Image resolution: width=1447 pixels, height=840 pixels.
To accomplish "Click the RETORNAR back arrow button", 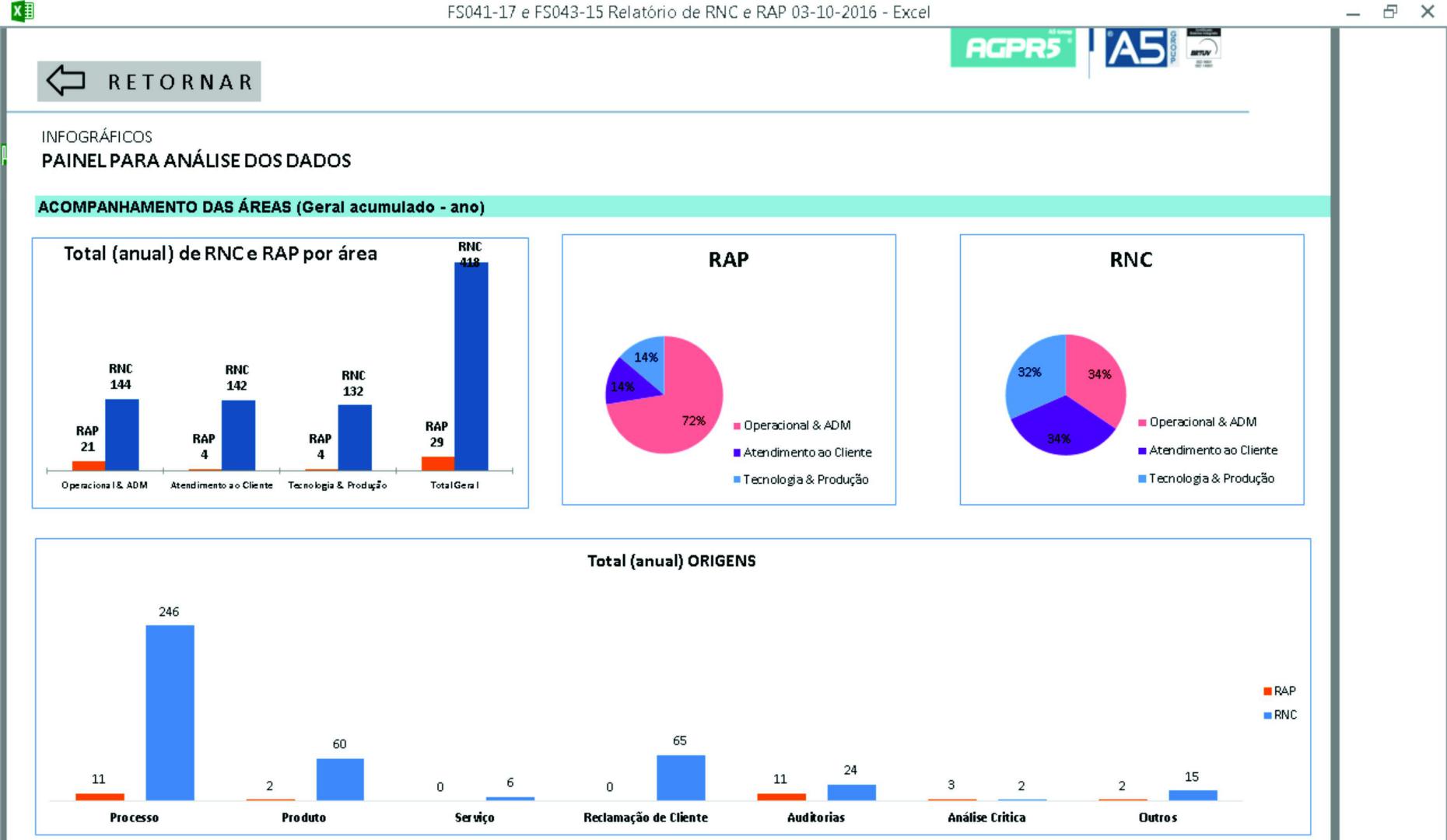I will [149, 82].
